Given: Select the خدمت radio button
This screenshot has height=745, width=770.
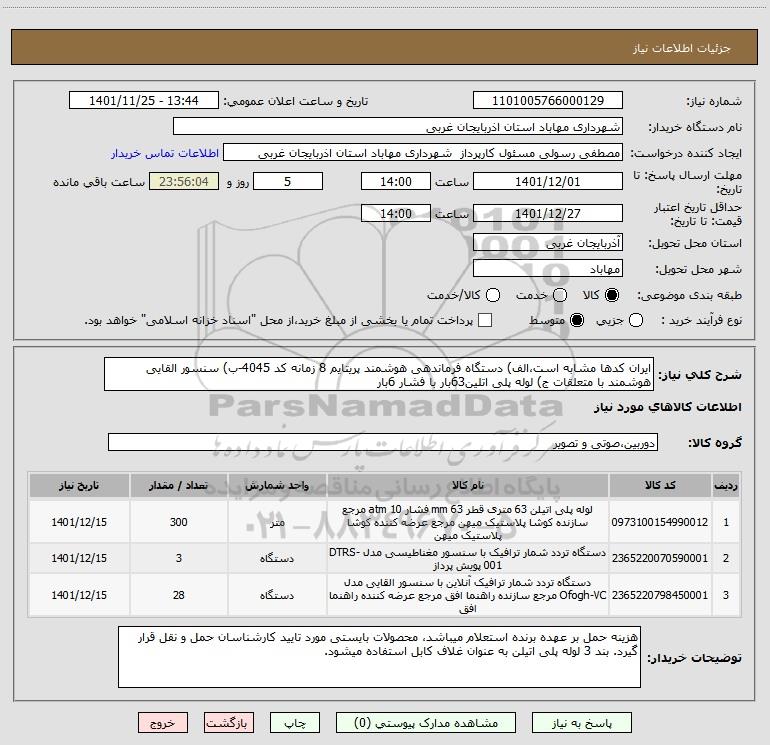Looking at the screenshot, I should point(560,295).
